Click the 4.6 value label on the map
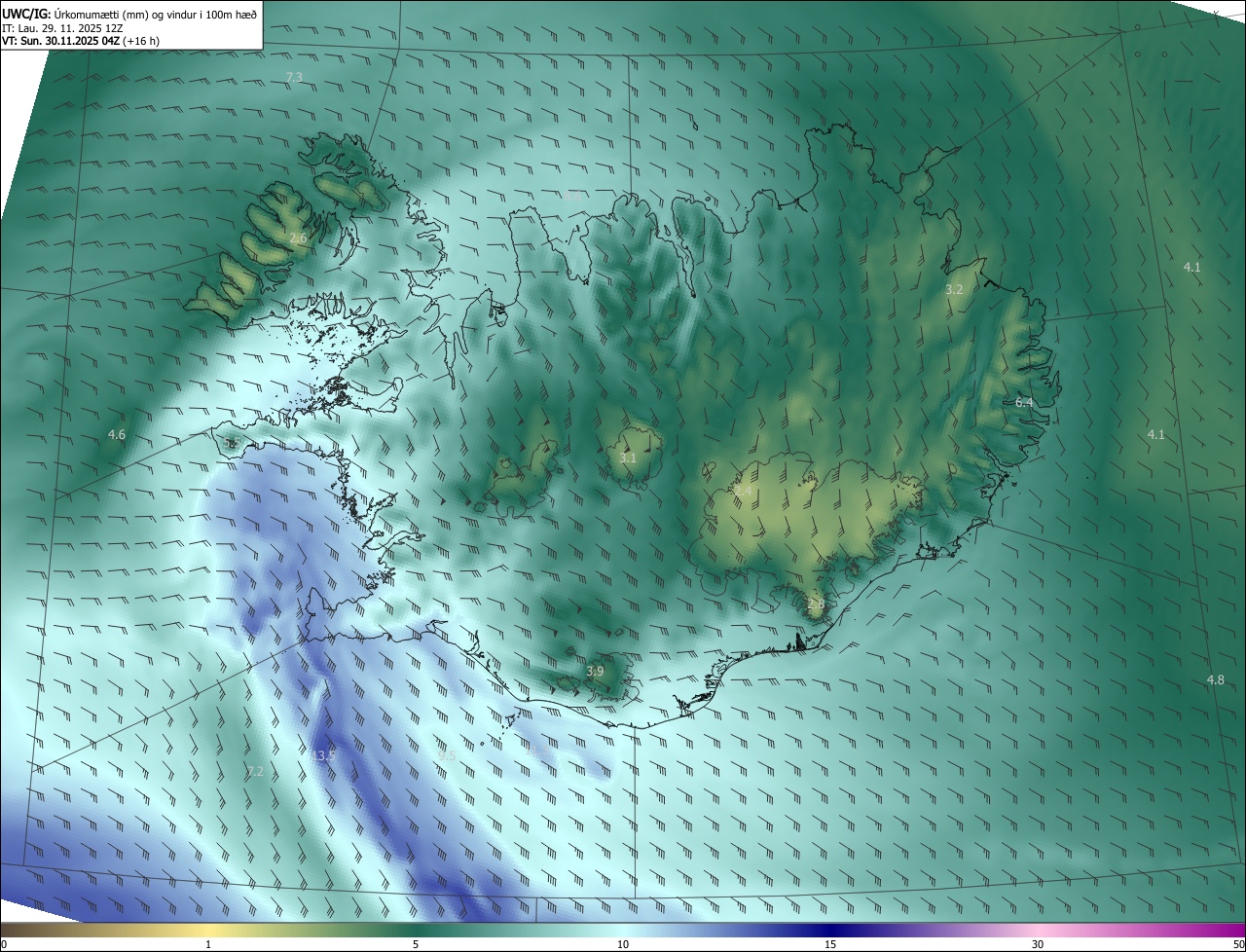Screen dimensions: 1246x952 (117, 434)
